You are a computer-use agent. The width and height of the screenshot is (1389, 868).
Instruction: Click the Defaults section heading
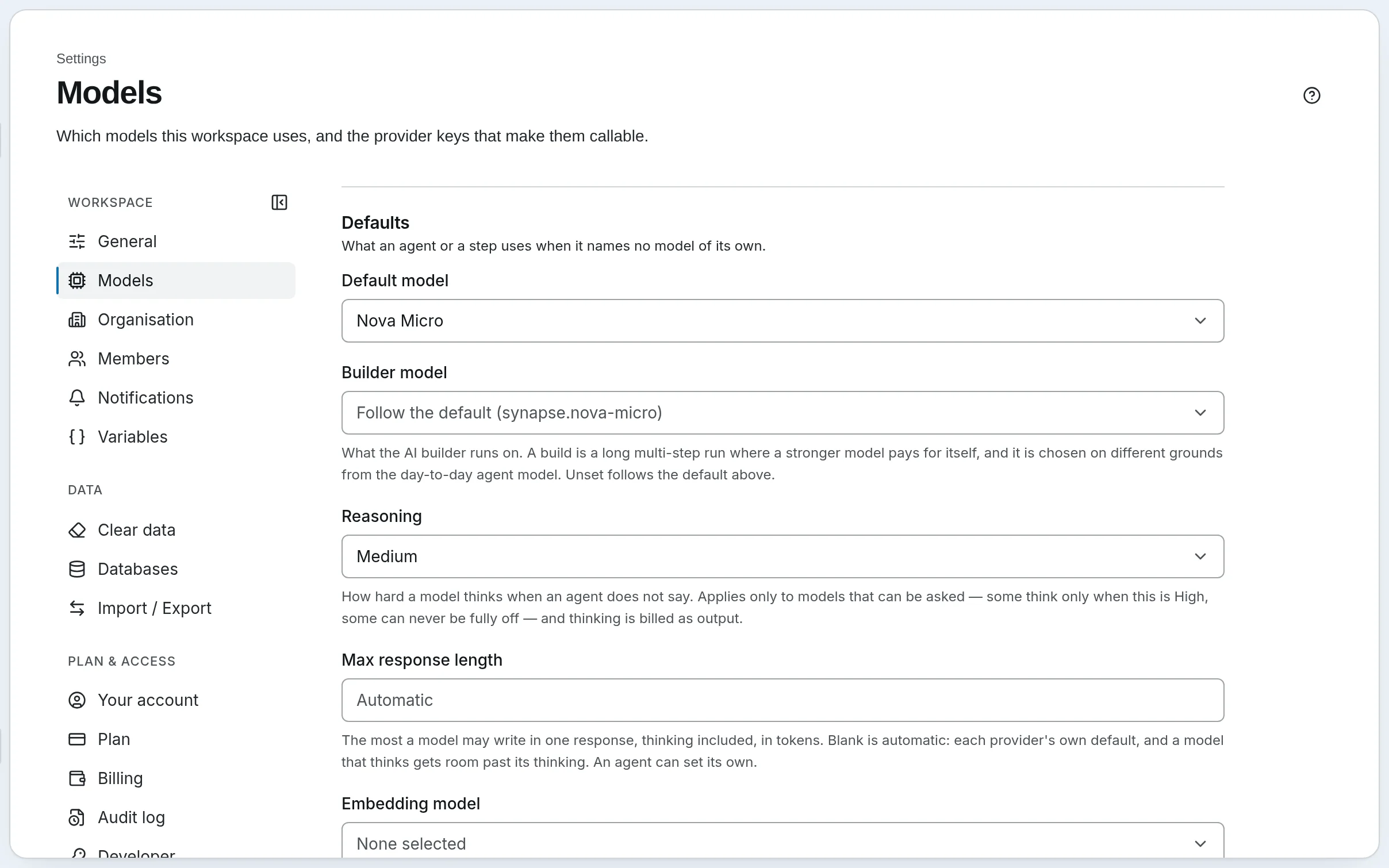(375, 222)
